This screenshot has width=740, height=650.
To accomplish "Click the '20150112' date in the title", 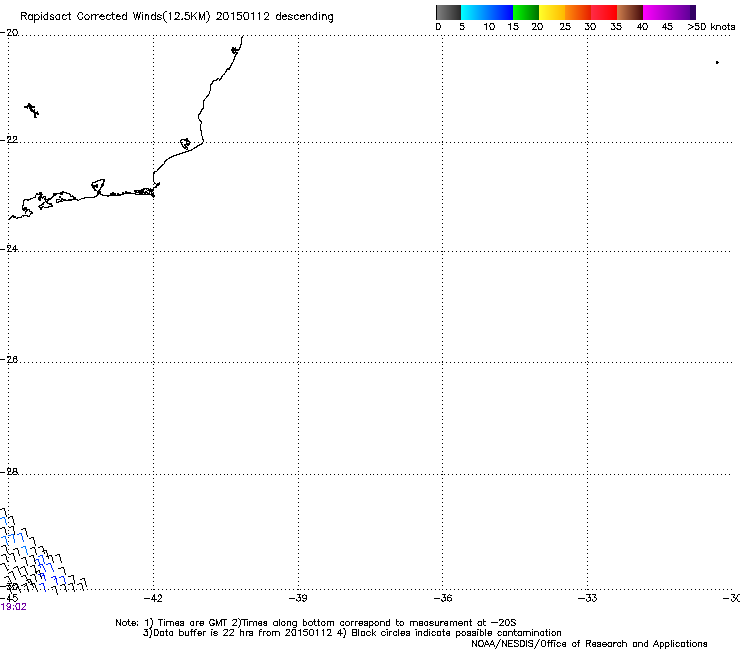I will pyautogui.click(x=243, y=16).
